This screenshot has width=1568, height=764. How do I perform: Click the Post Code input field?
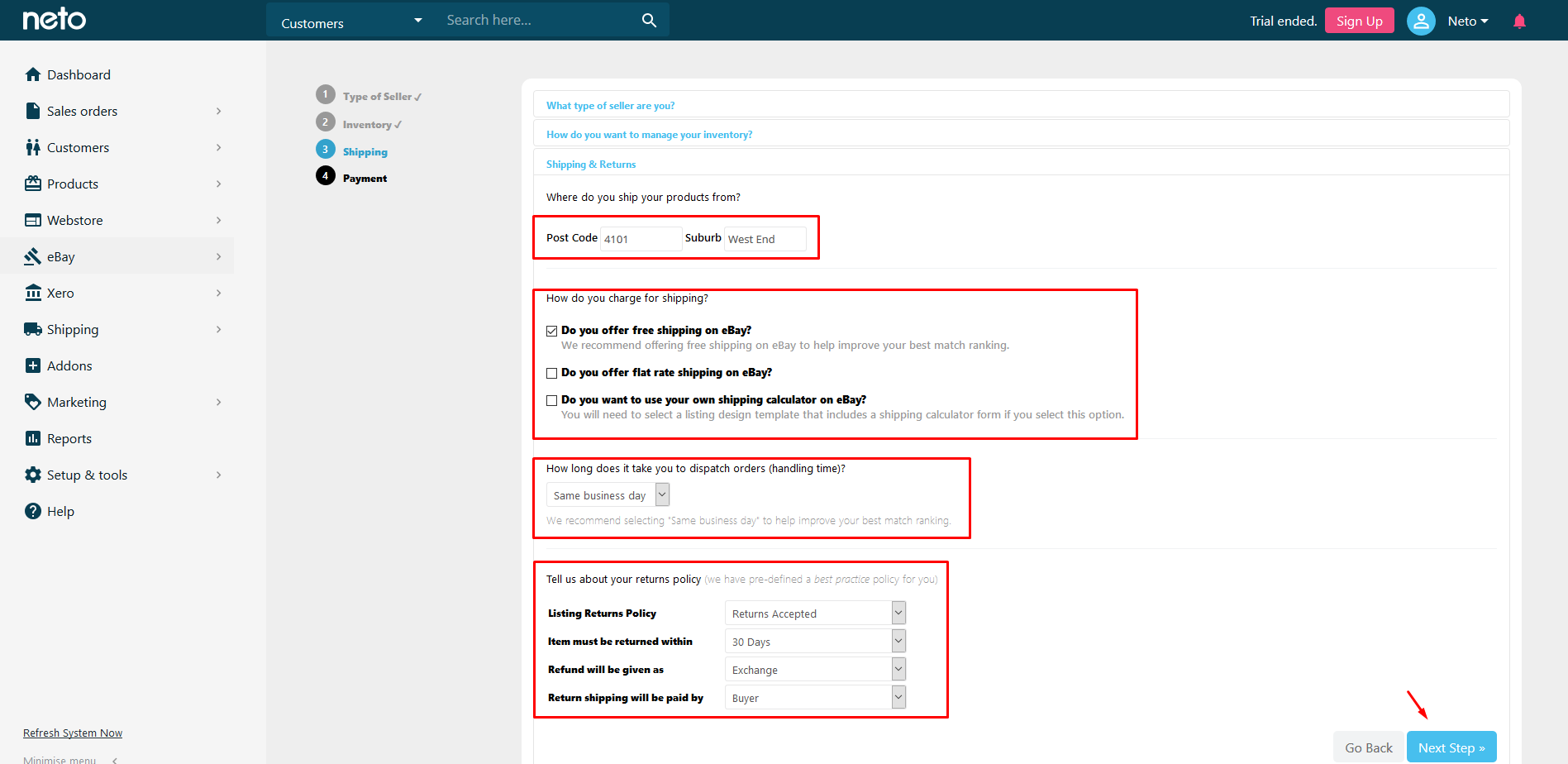pos(641,239)
